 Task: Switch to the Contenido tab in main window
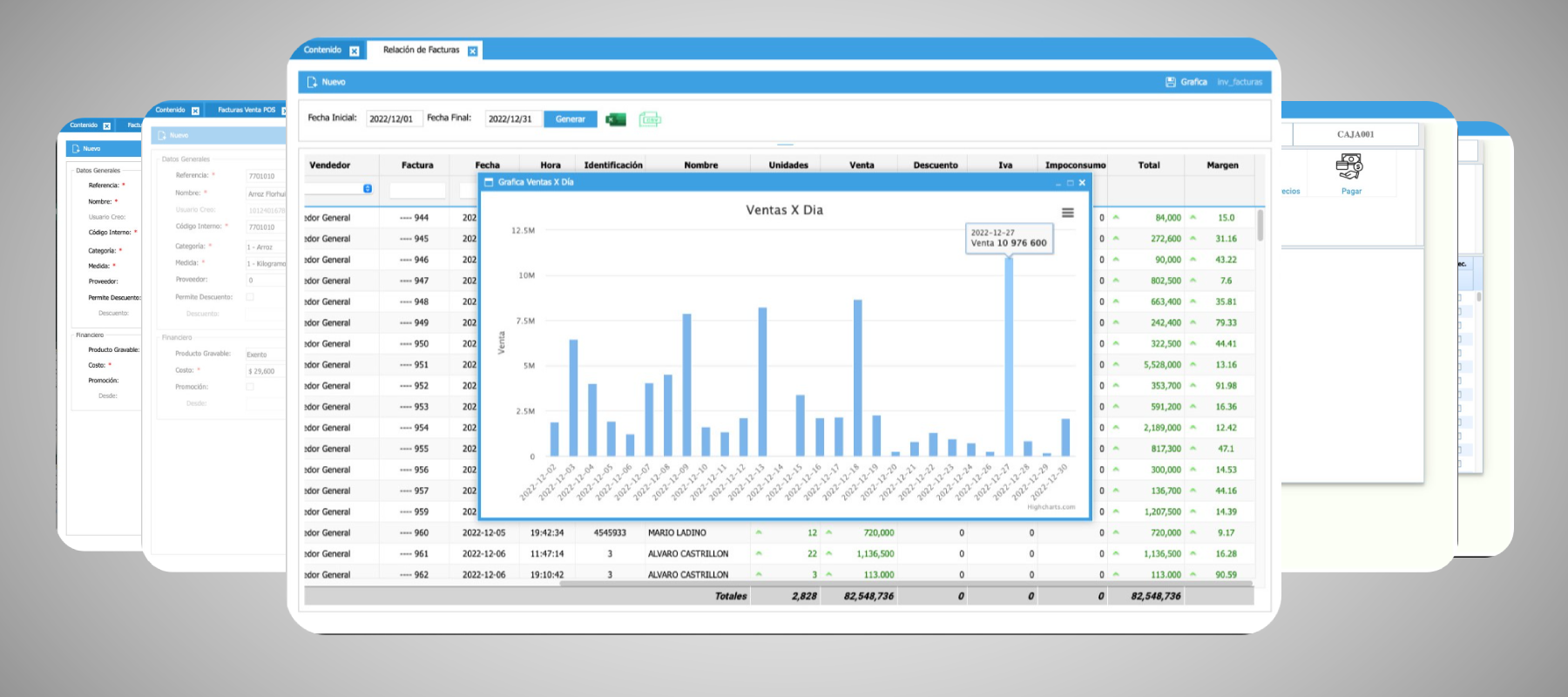[323, 51]
